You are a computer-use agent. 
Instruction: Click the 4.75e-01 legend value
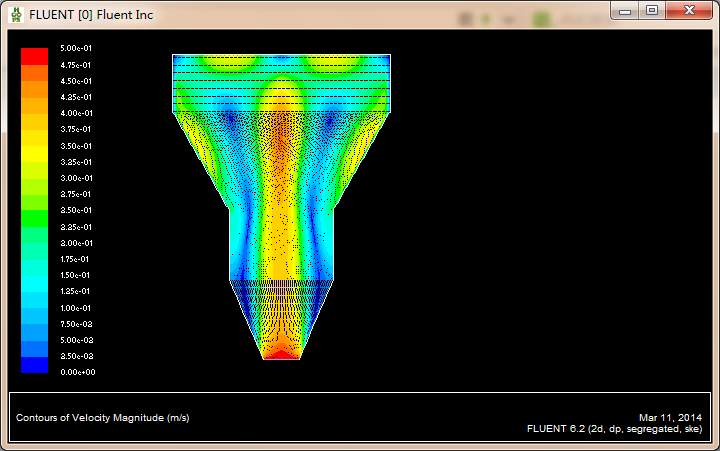click(x=76, y=65)
